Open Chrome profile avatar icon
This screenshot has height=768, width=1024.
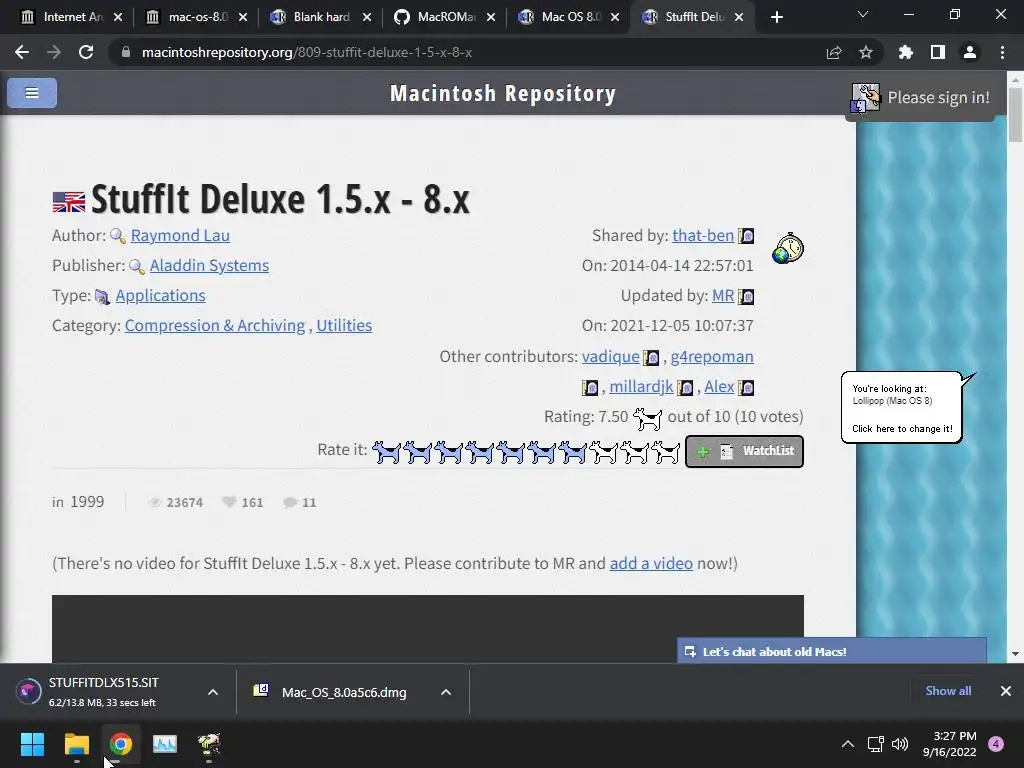pos(970,52)
